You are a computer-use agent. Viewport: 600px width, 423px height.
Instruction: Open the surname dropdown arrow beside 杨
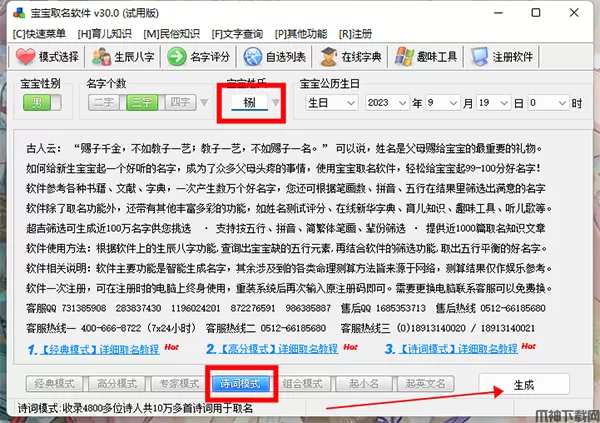coord(276,103)
